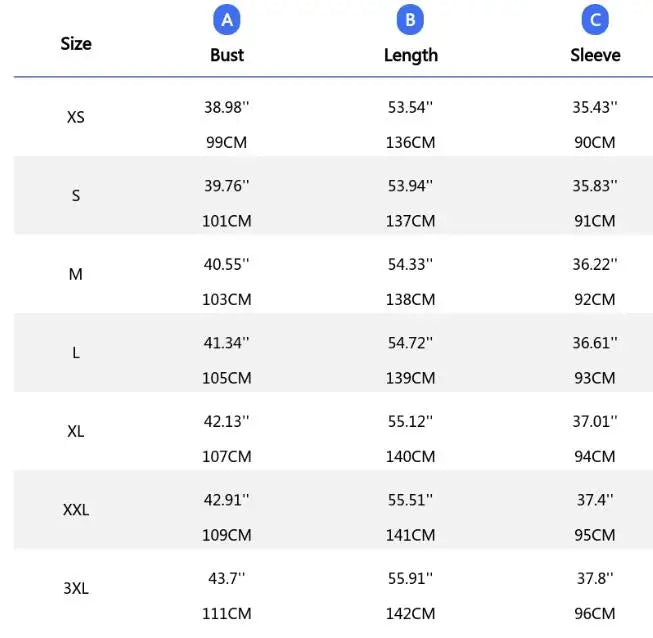The width and height of the screenshot is (653, 638).
Task: Select the Length column header
Action: click(410, 55)
